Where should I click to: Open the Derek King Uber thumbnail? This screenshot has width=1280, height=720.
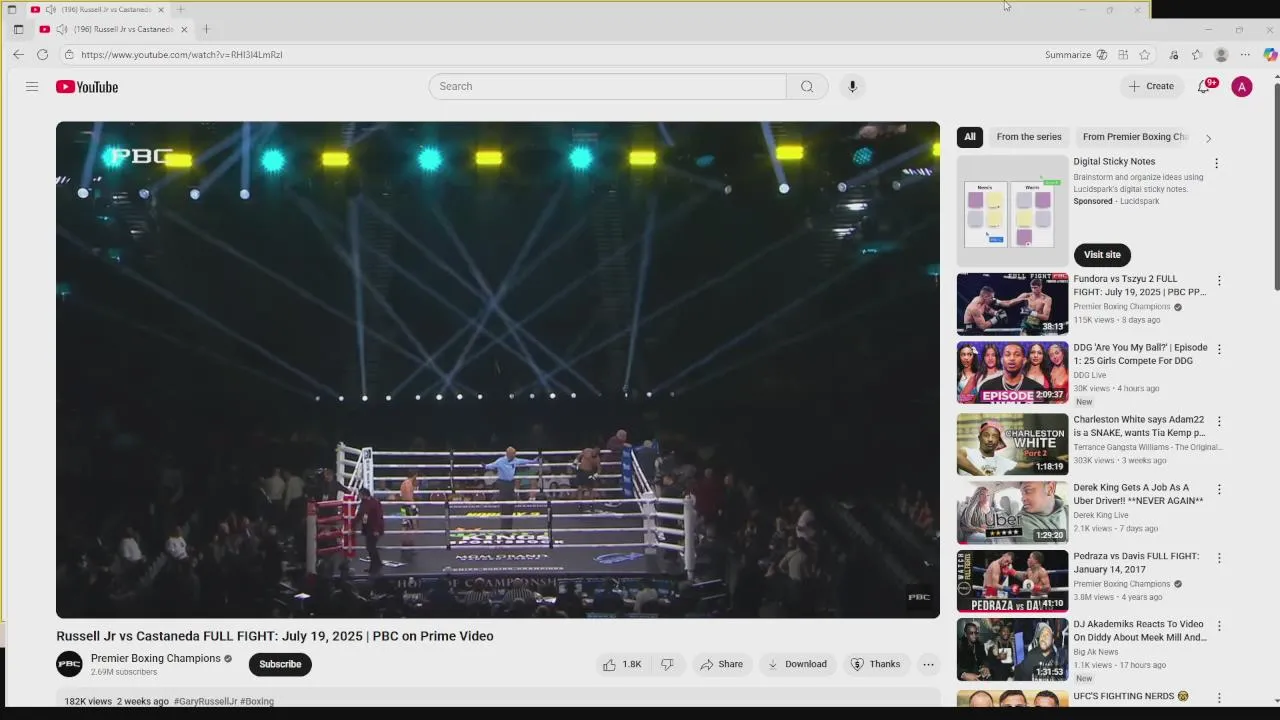(x=1012, y=512)
